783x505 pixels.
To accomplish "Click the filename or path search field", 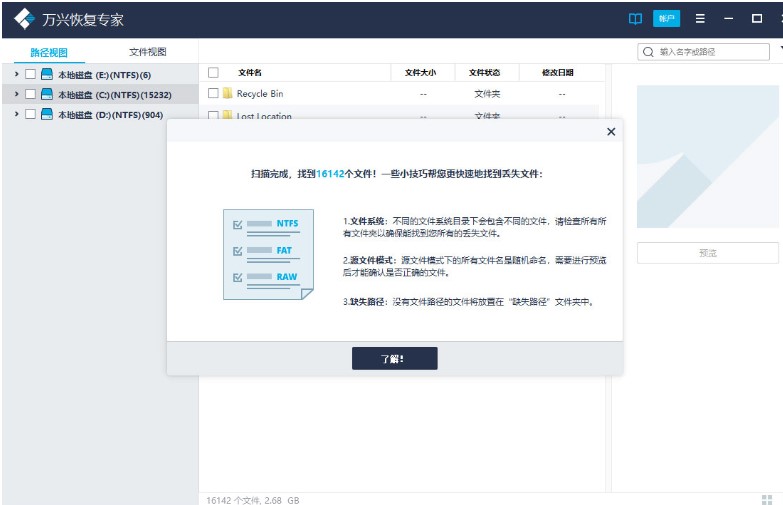I will (710, 52).
